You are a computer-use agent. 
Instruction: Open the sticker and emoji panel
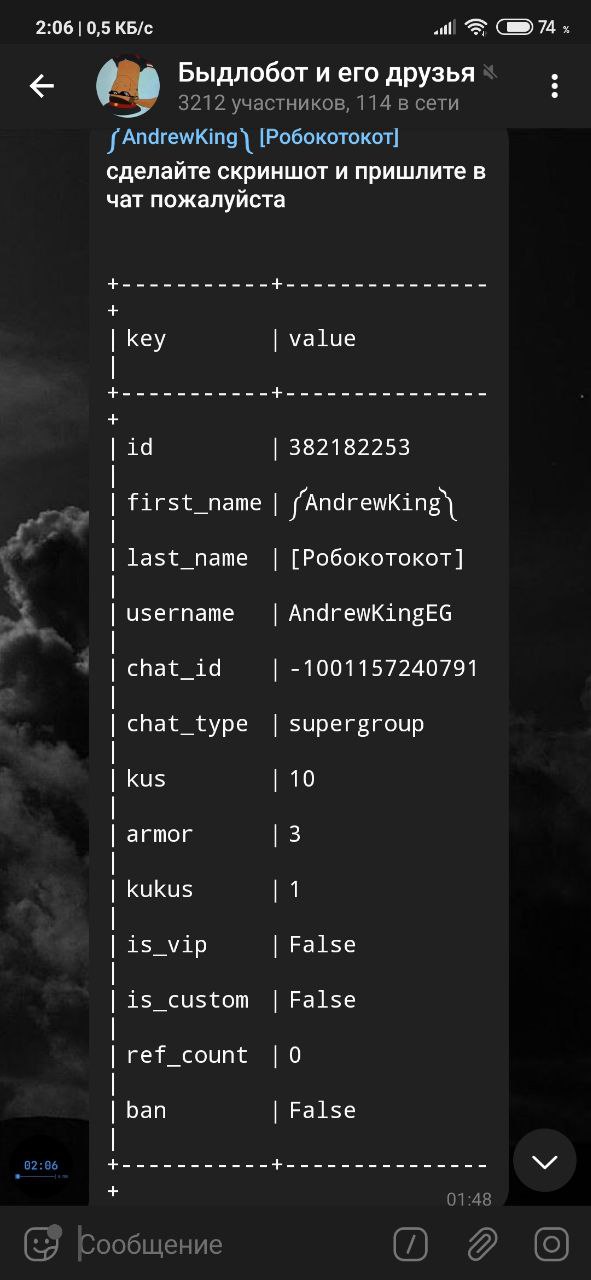coord(41,1244)
